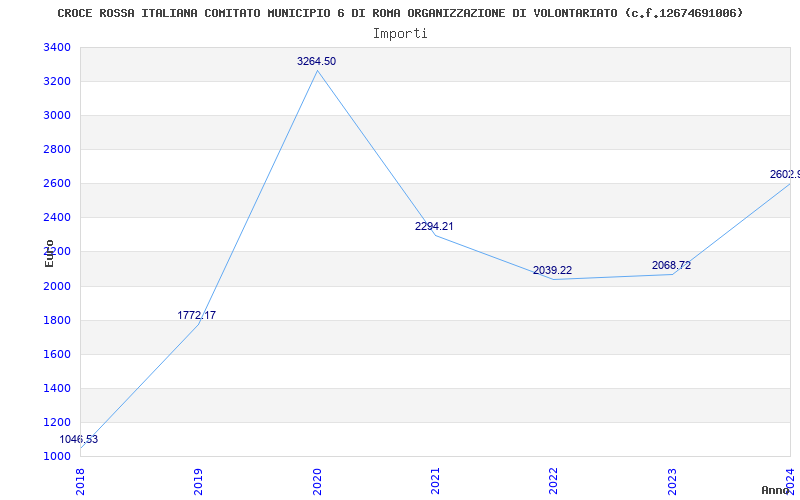Click the x-axis year 2020
The width and height of the screenshot is (800, 500).
click(x=317, y=482)
